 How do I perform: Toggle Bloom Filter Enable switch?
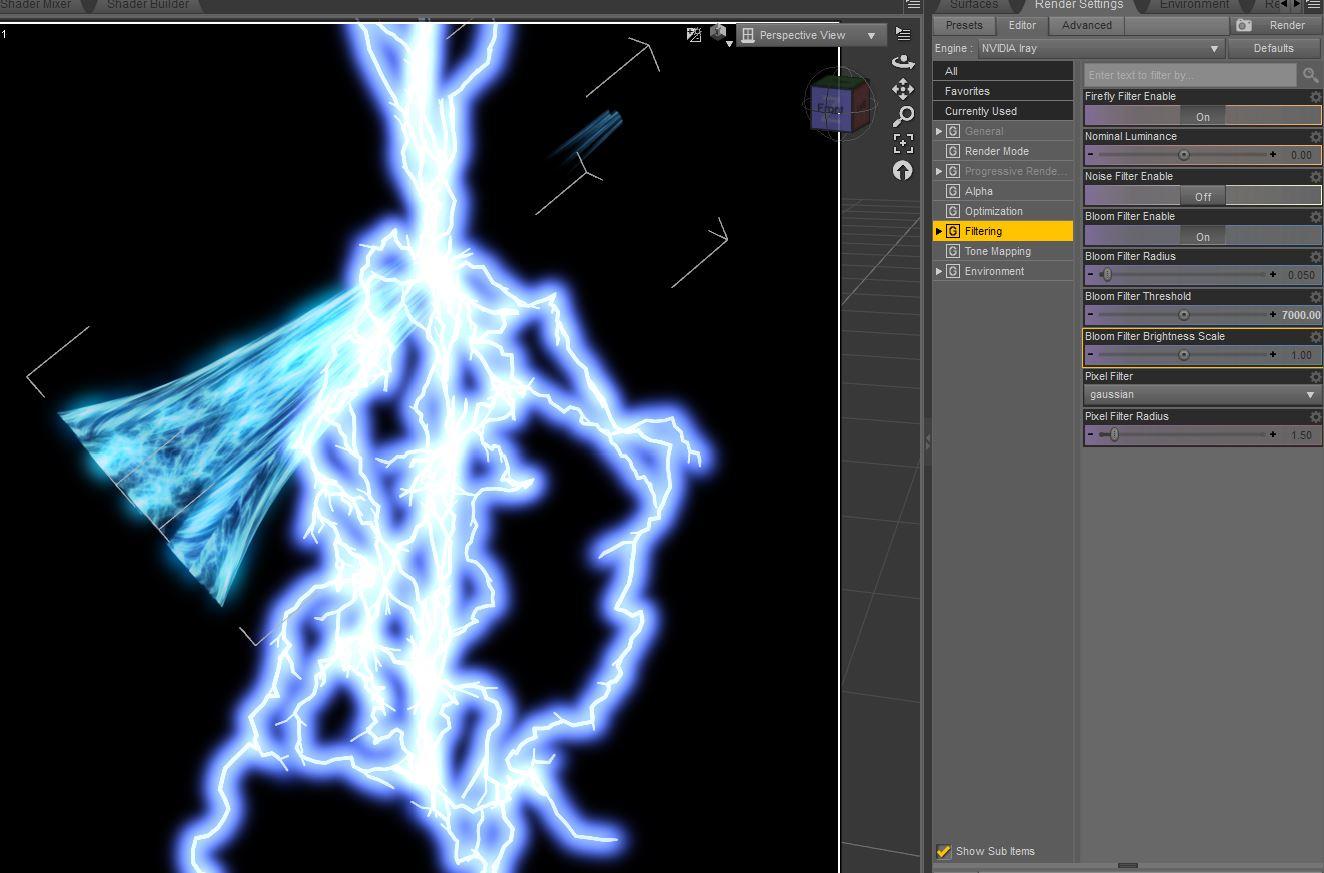[1203, 236]
